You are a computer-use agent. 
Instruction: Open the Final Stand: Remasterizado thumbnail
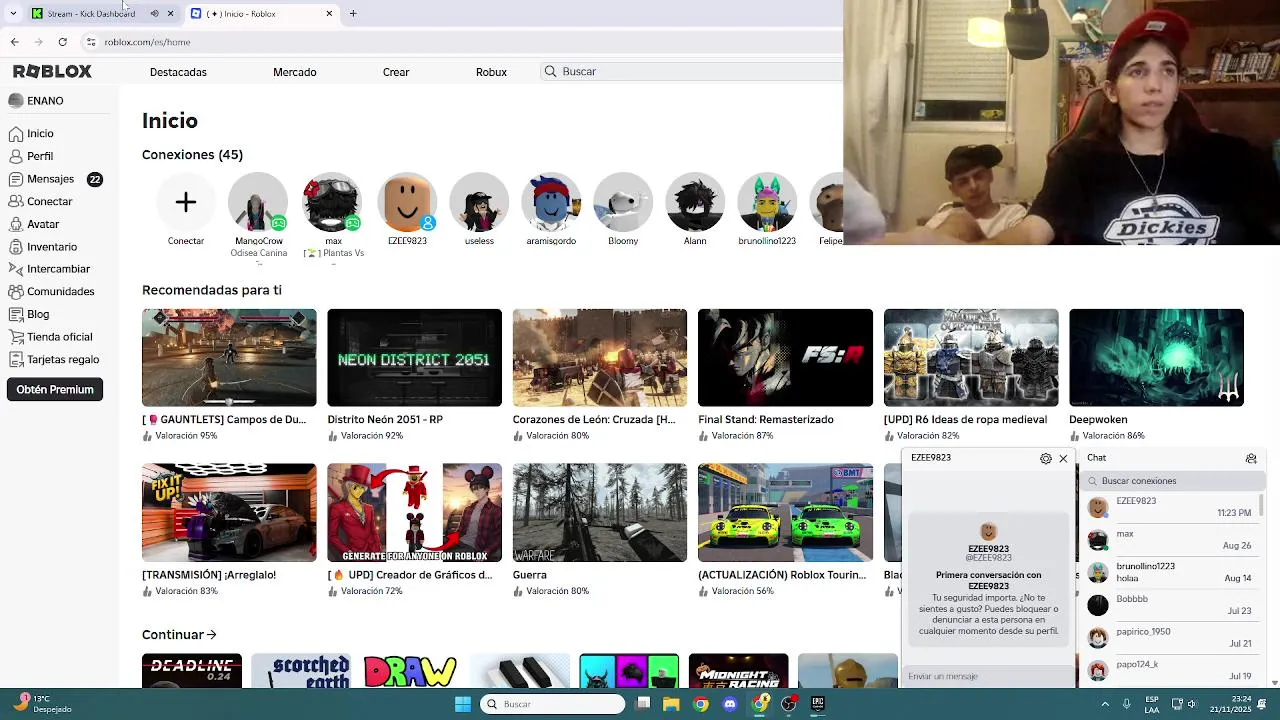(x=785, y=358)
